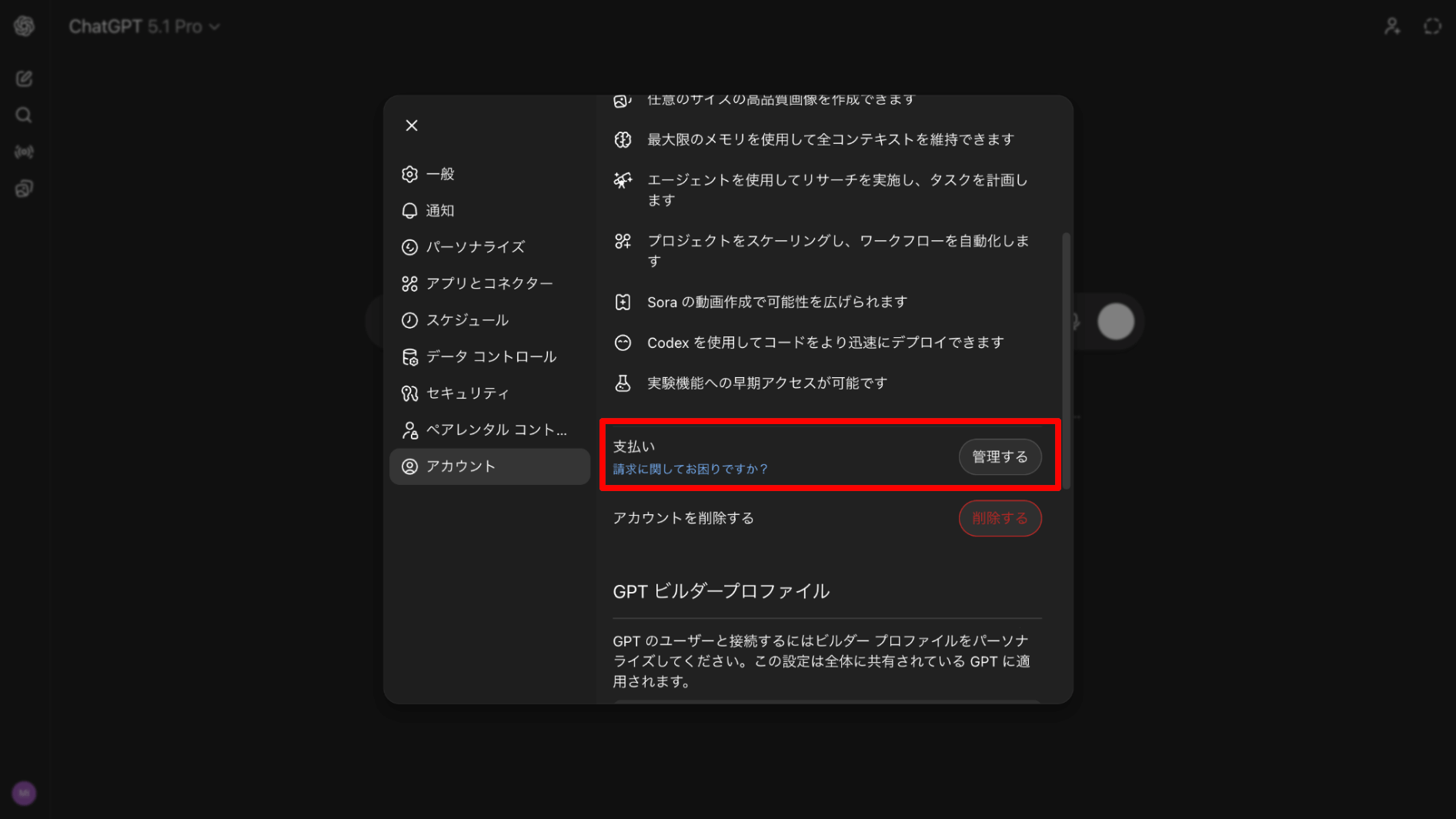Open the 通知 settings tab
This screenshot has width=1456, height=819.
[x=489, y=210]
